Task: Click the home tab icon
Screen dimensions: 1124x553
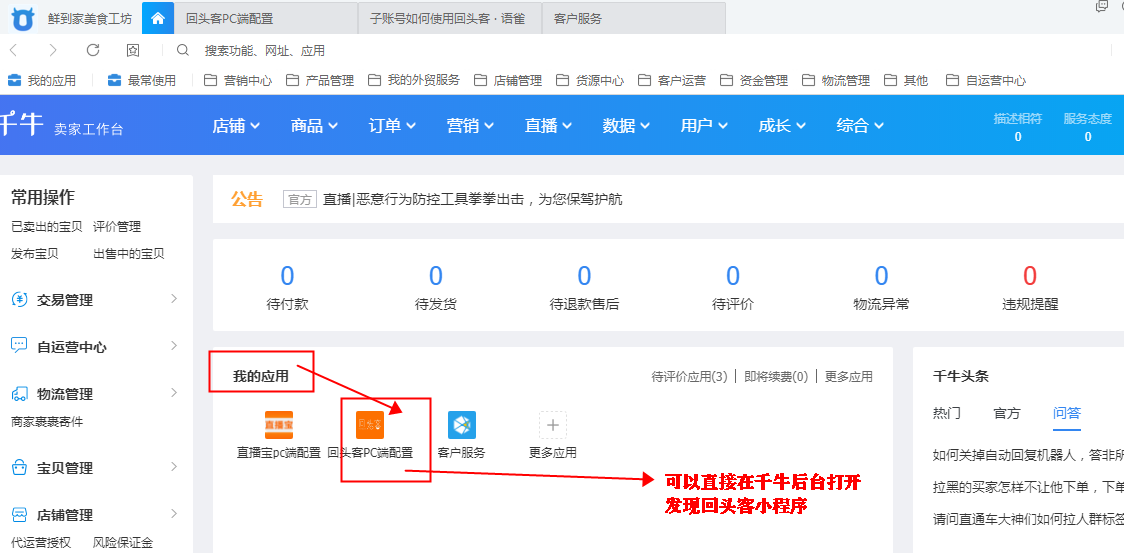Action: point(158,19)
